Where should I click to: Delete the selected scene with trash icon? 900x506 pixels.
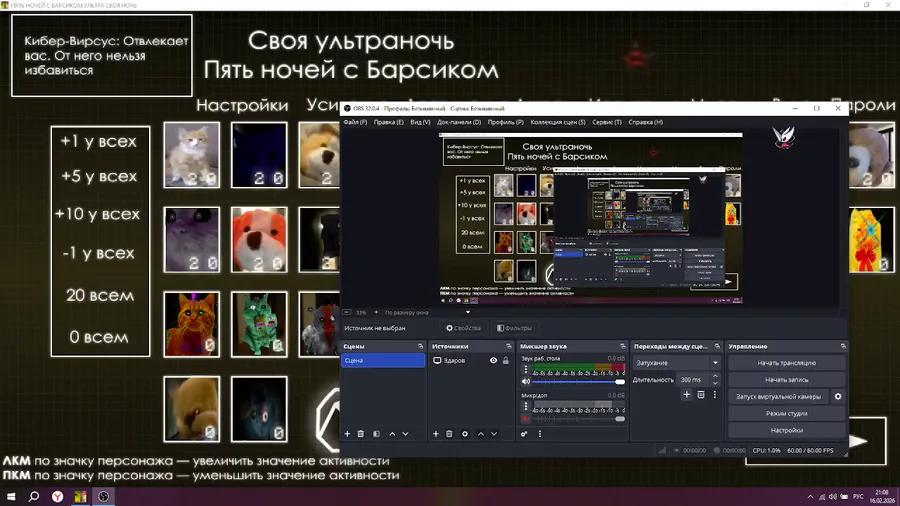pyautogui.click(x=361, y=434)
